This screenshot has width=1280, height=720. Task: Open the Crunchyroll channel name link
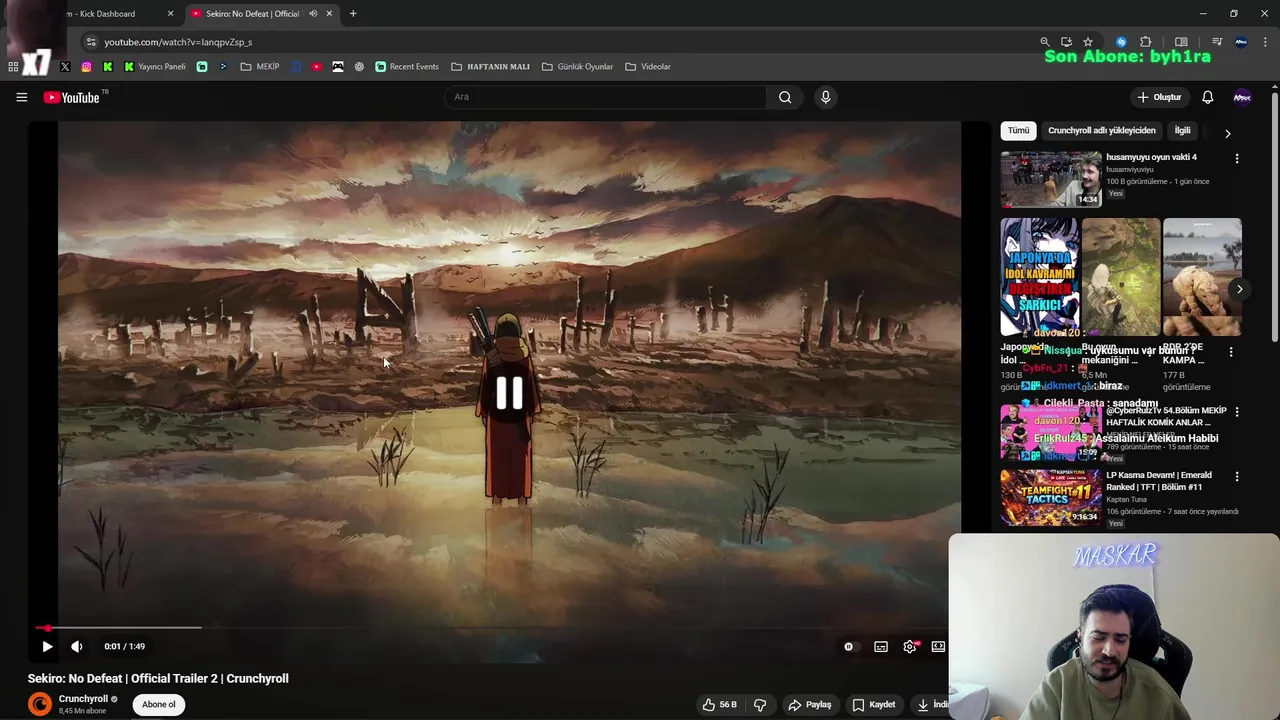coord(83,699)
